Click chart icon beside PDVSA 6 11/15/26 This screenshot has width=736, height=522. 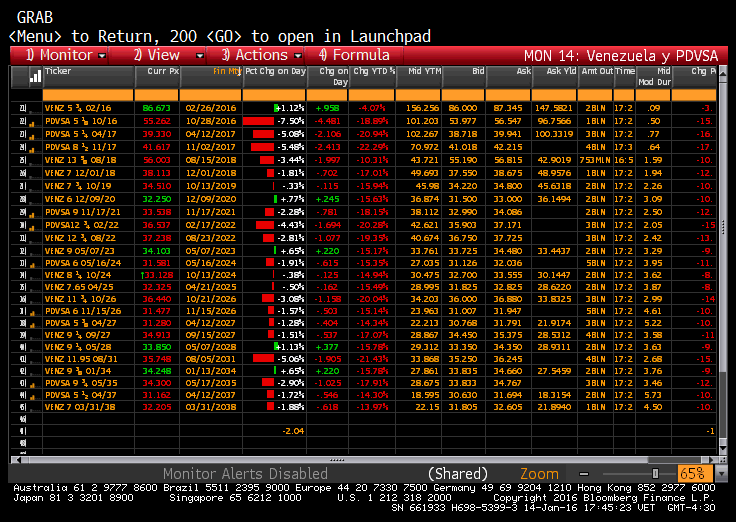click(x=32, y=314)
